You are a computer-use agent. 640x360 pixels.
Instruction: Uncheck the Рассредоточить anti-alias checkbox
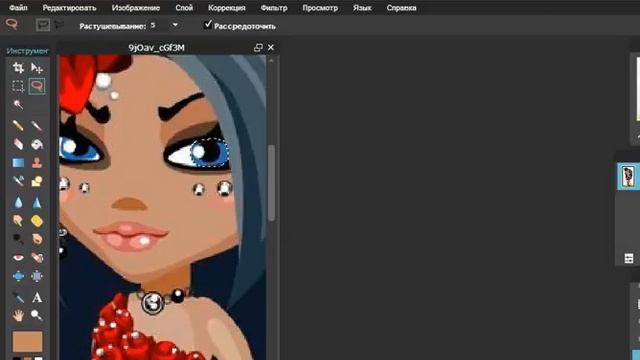208,24
